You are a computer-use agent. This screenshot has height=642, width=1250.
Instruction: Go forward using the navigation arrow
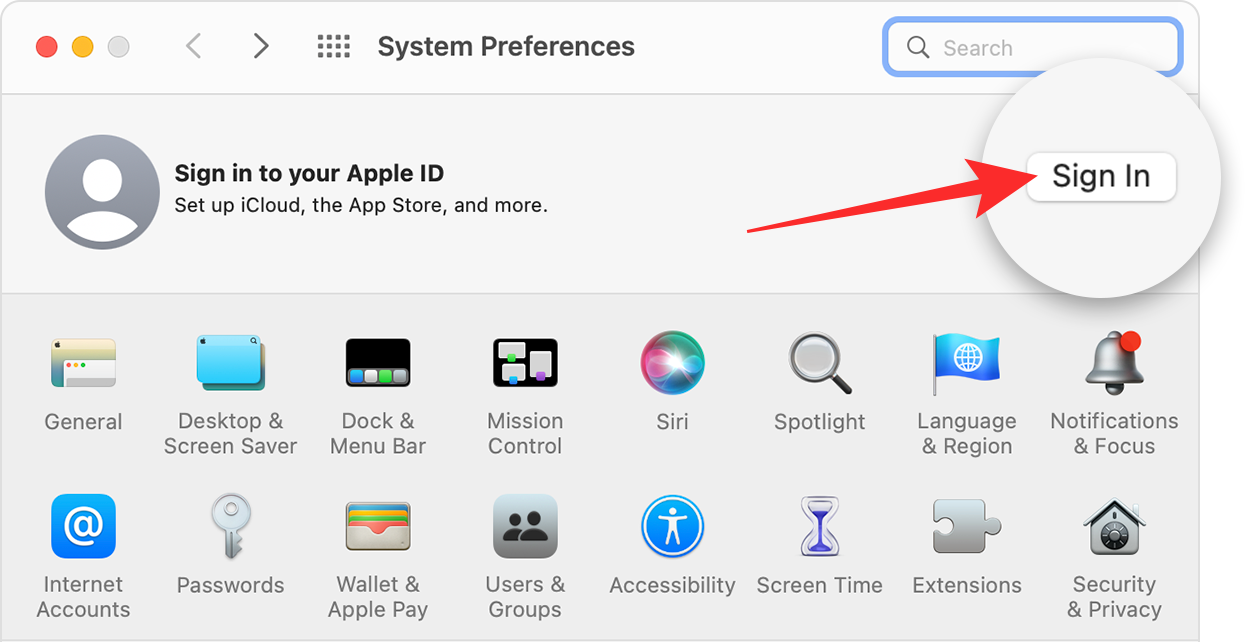(261, 46)
